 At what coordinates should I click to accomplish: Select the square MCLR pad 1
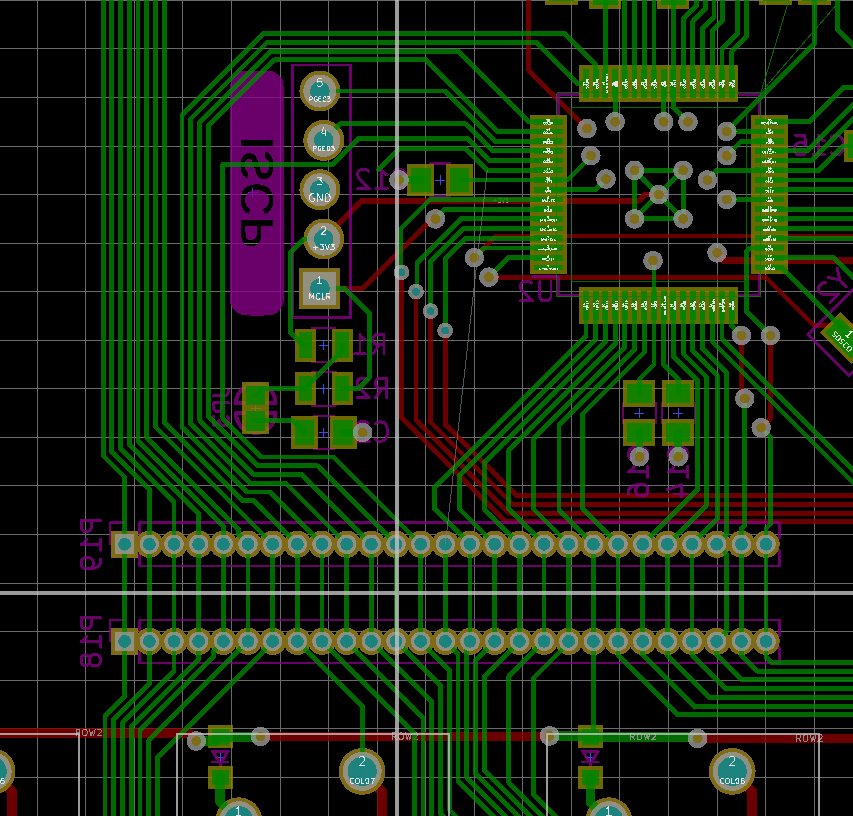[320, 288]
